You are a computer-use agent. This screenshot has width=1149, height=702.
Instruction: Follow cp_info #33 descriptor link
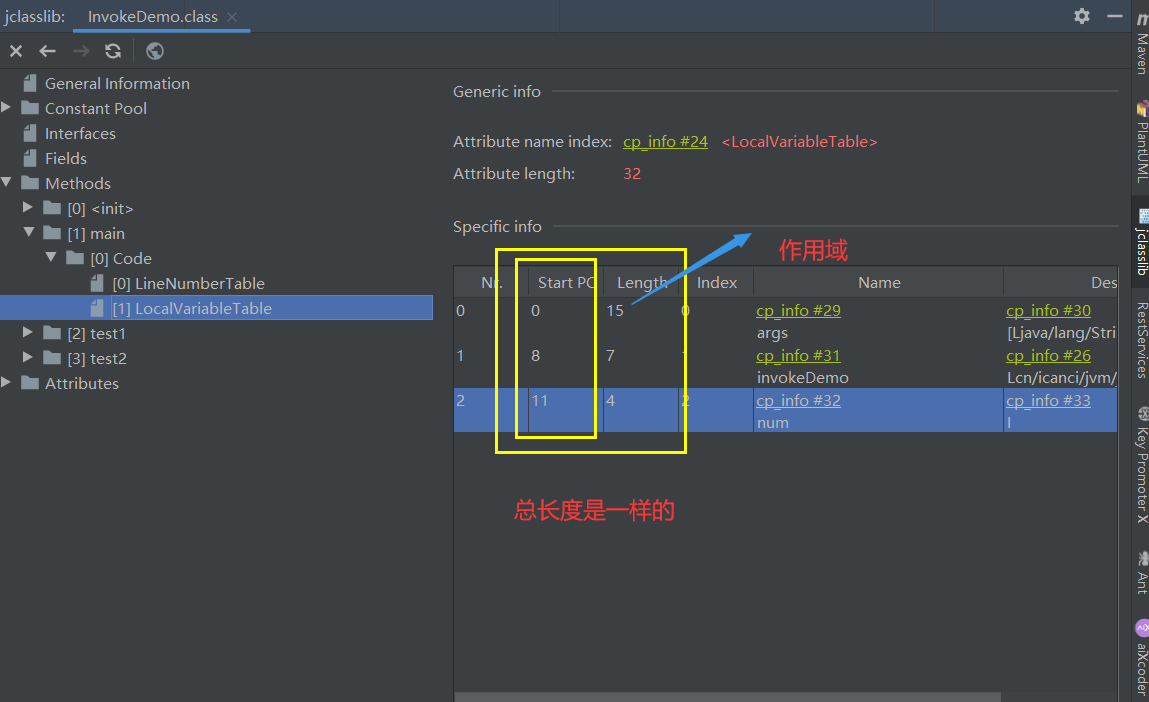click(x=1048, y=401)
